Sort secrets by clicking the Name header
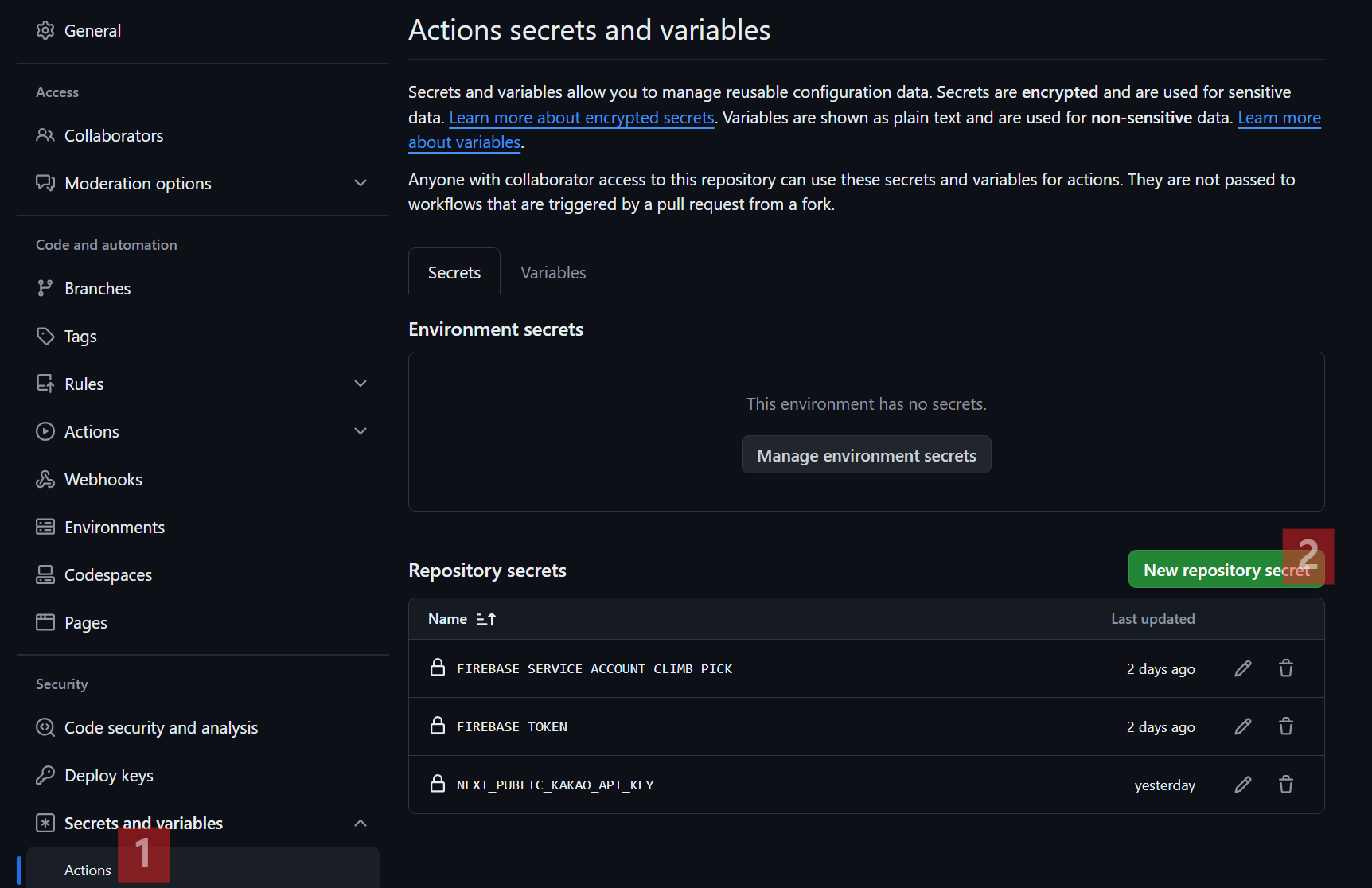Screen dimensions: 1372x888 (462, 618)
